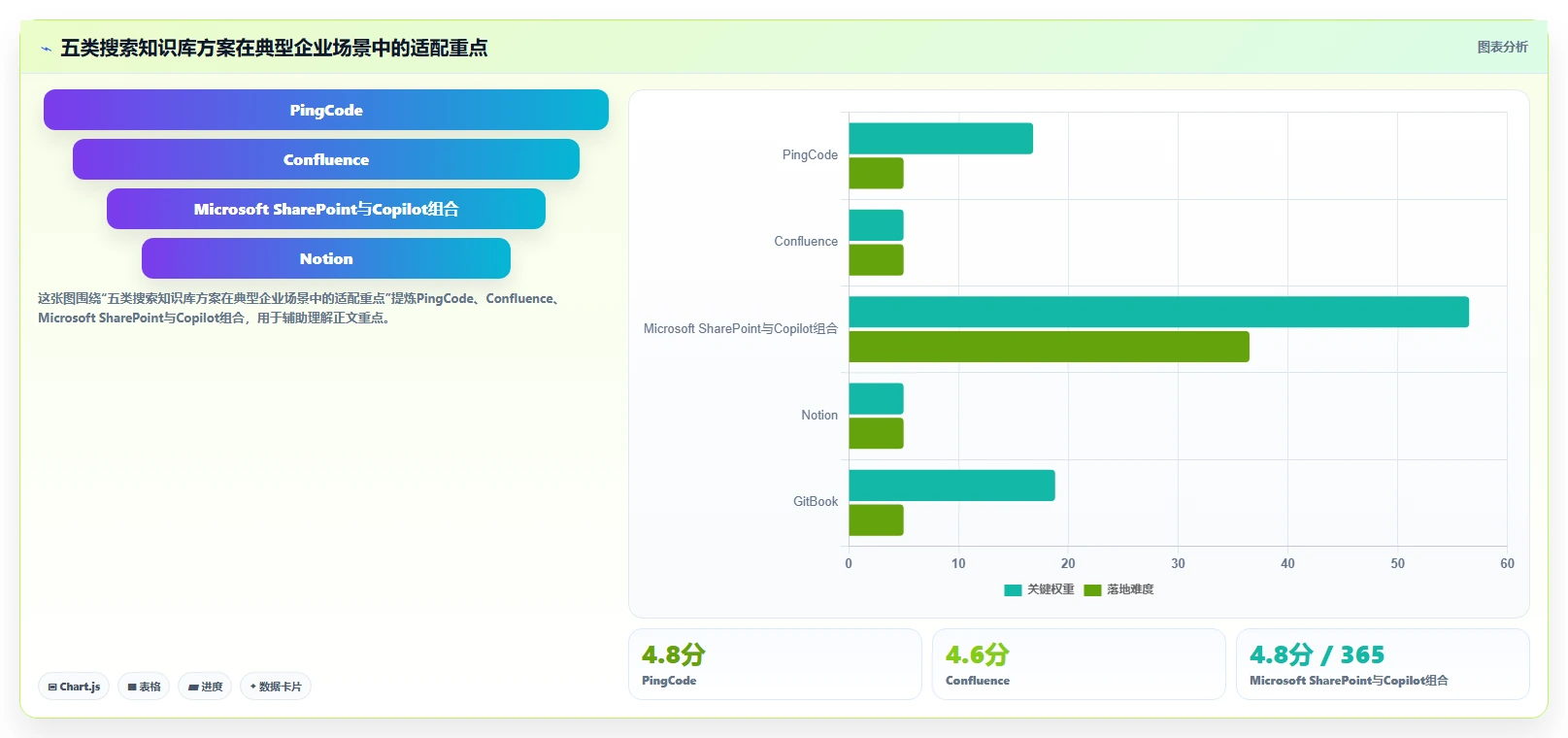The height and width of the screenshot is (738, 1568).
Task: Click Notion teal 关键权重 bar
Action: [x=877, y=398]
